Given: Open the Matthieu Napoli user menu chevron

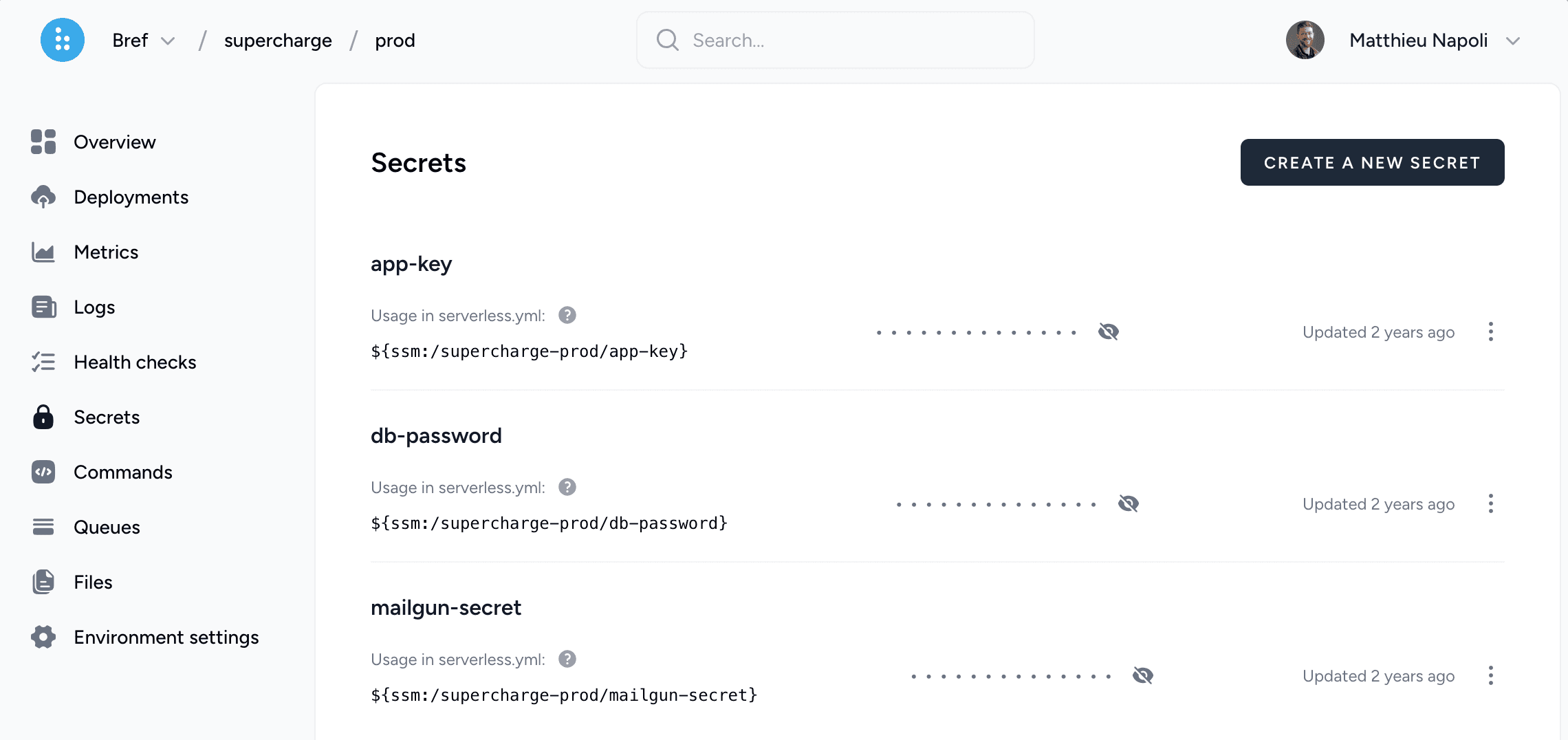Looking at the screenshot, I should coord(1512,41).
